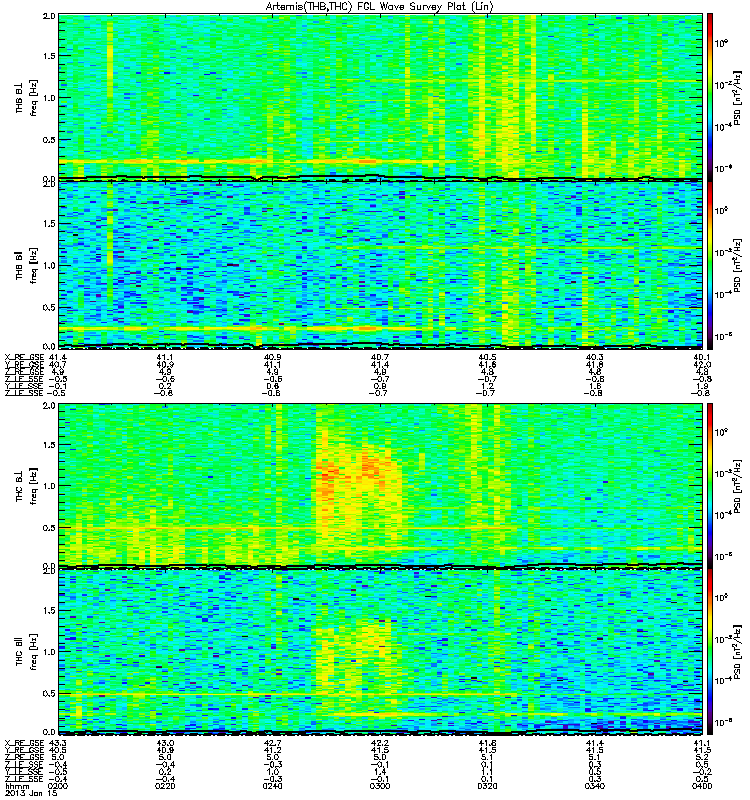Click the '0200' time tick label

58,786
